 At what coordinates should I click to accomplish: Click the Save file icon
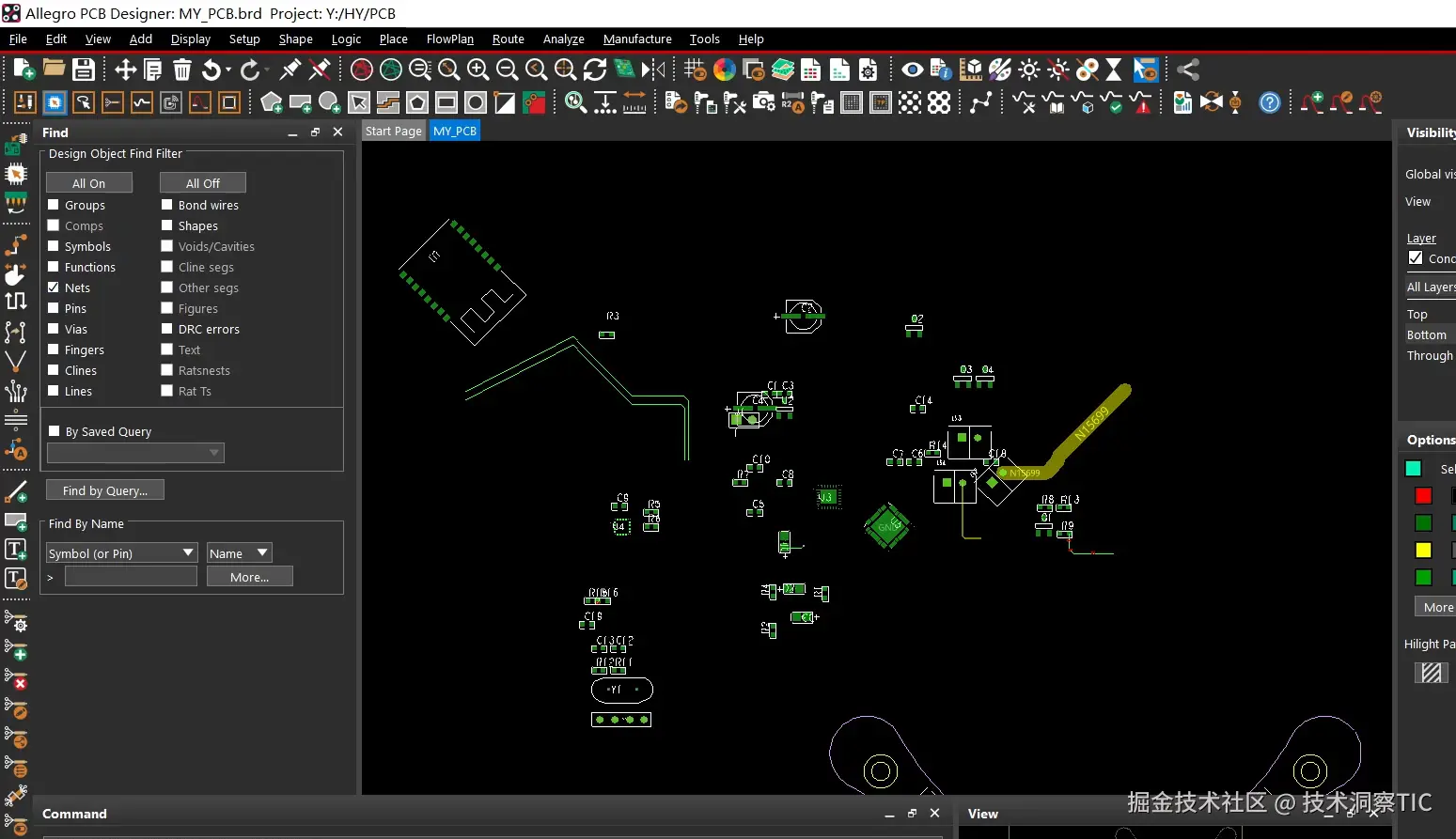84,70
